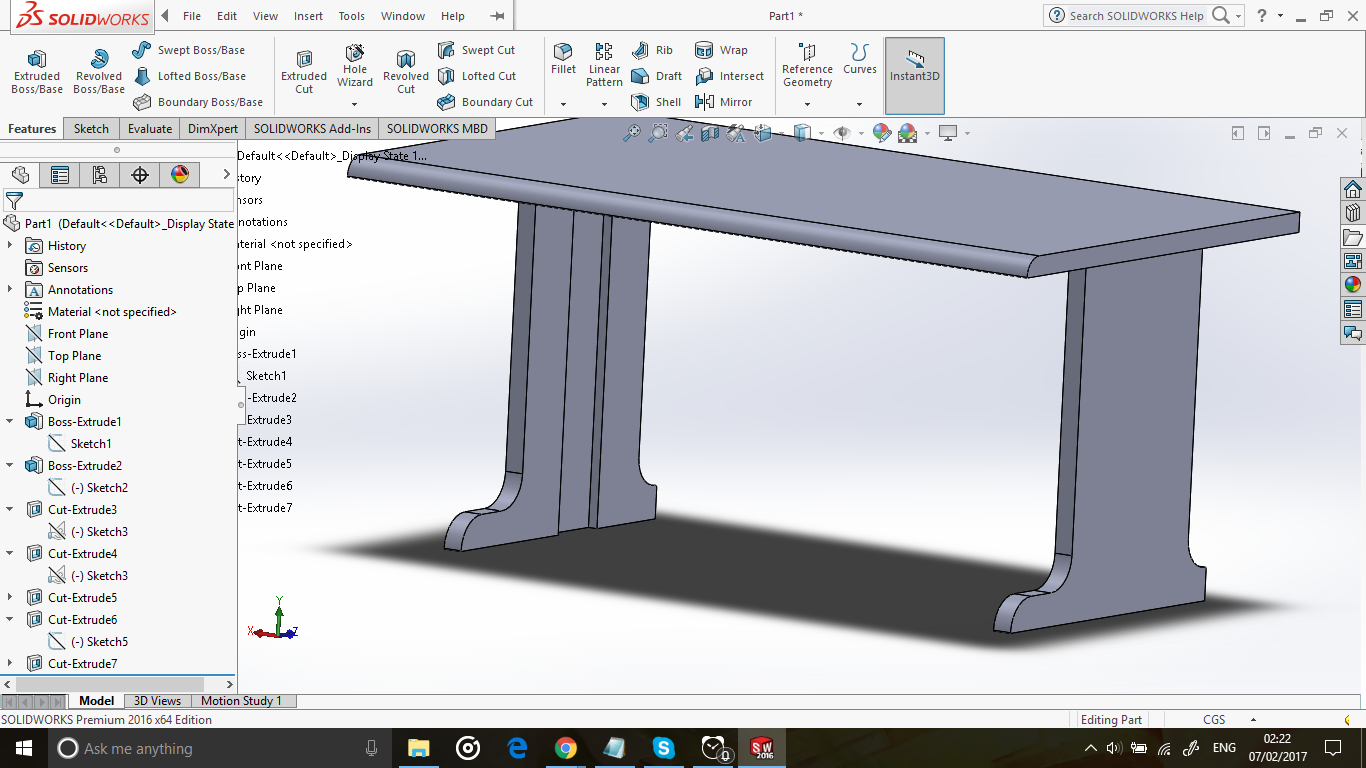Open the Hole Wizard tool

click(x=355, y=66)
